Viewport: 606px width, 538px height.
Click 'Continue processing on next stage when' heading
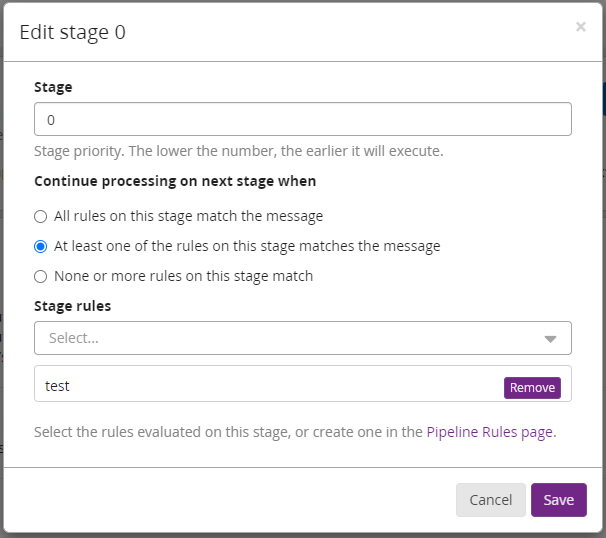pyautogui.click(x=175, y=181)
